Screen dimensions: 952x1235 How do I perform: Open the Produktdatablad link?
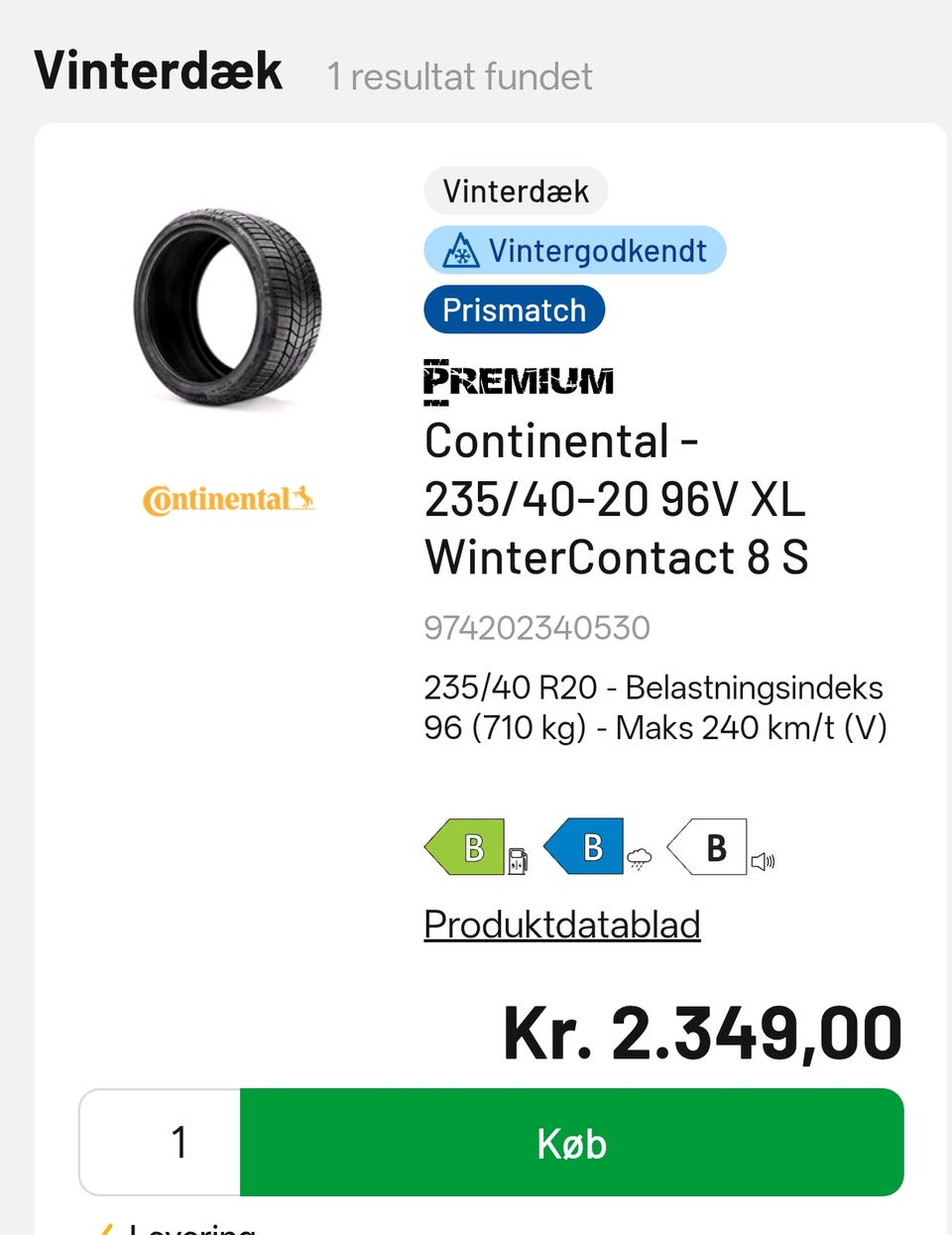pos(562,925)
